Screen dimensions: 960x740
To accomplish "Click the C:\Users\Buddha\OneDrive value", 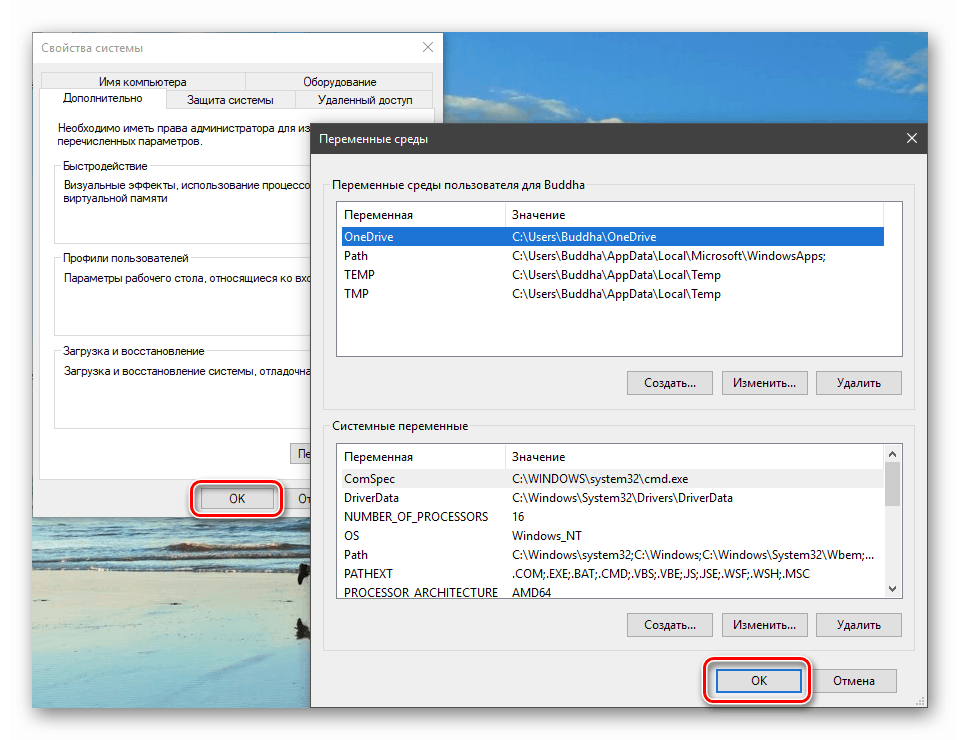I will pos(584,237).
